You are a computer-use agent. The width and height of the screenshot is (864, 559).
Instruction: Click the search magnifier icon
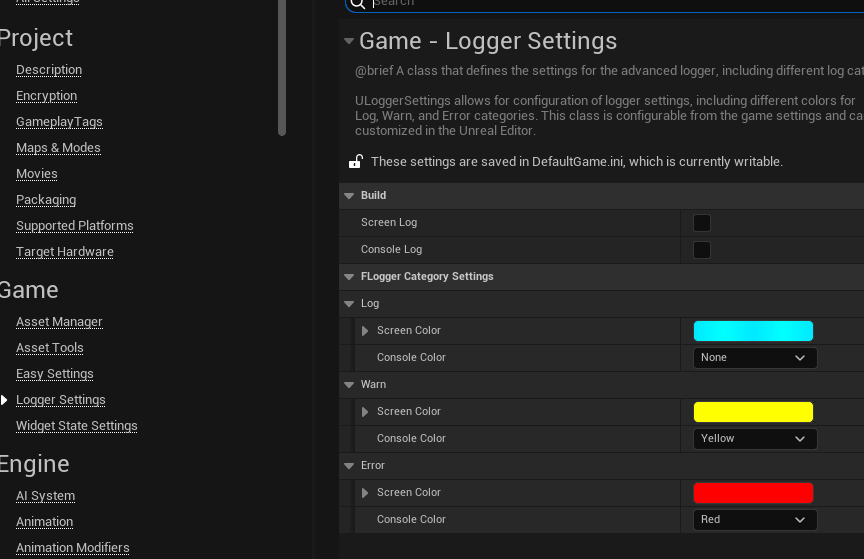click(358, 3)
